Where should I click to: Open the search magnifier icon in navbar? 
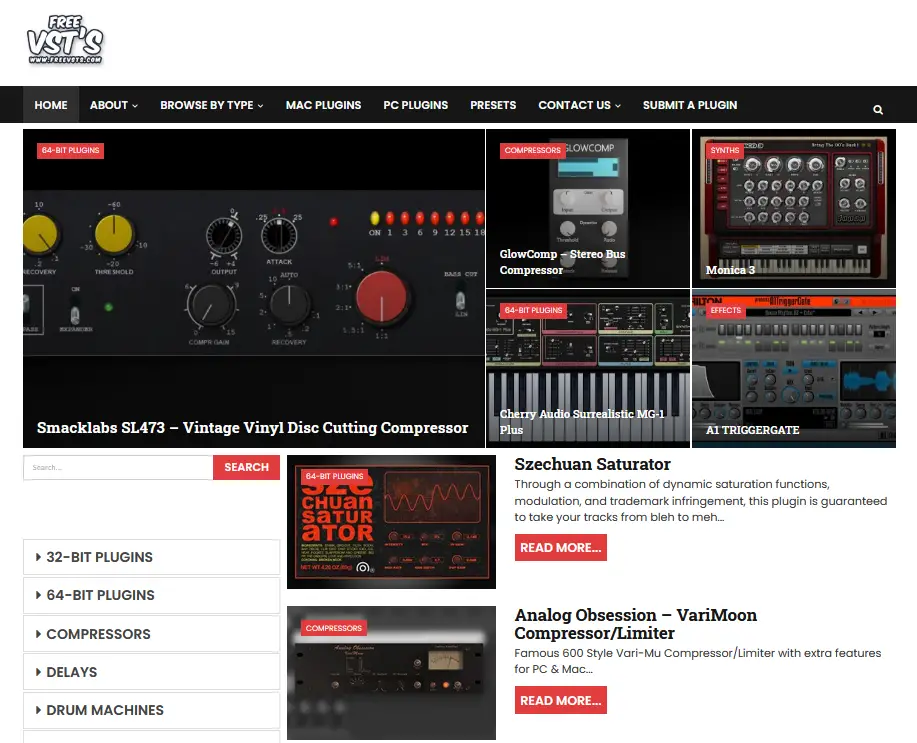pos(878,109)
